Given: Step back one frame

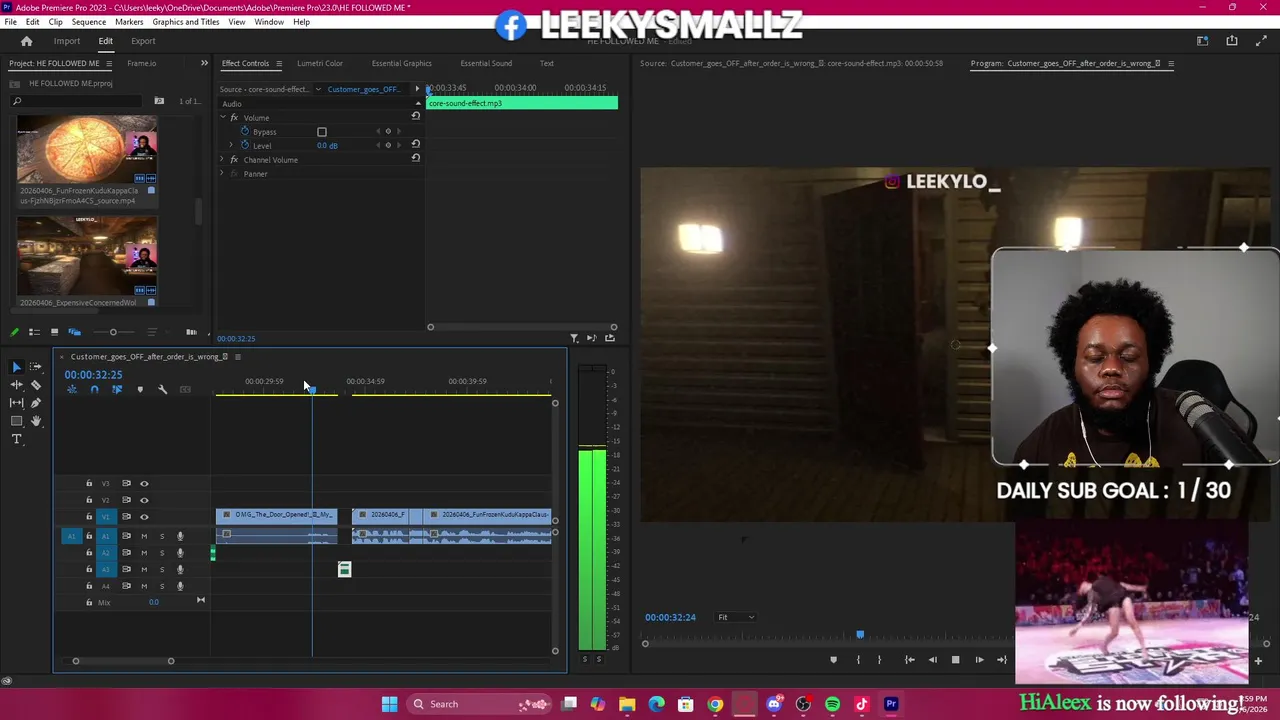Looking at the screenshot, I should point(933,660).
